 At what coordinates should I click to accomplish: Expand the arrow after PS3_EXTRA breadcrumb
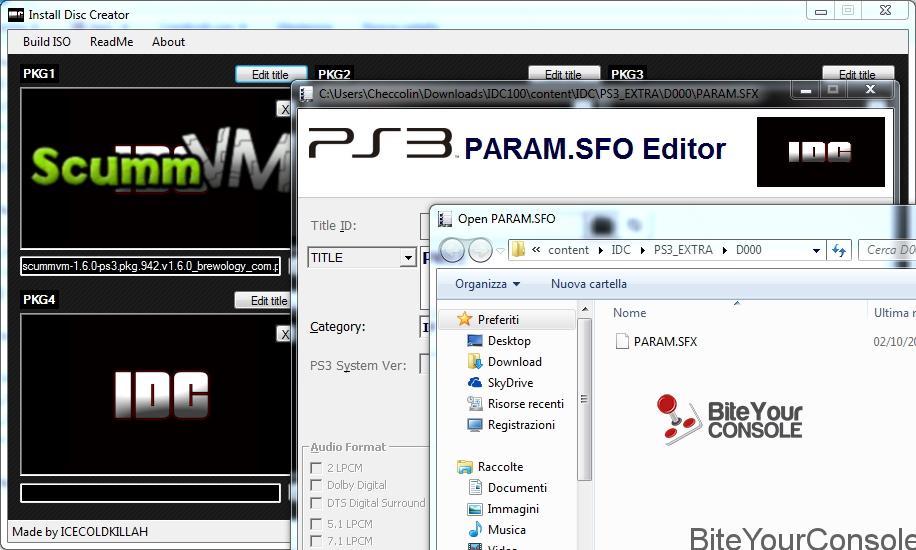(x=724, y=250)
